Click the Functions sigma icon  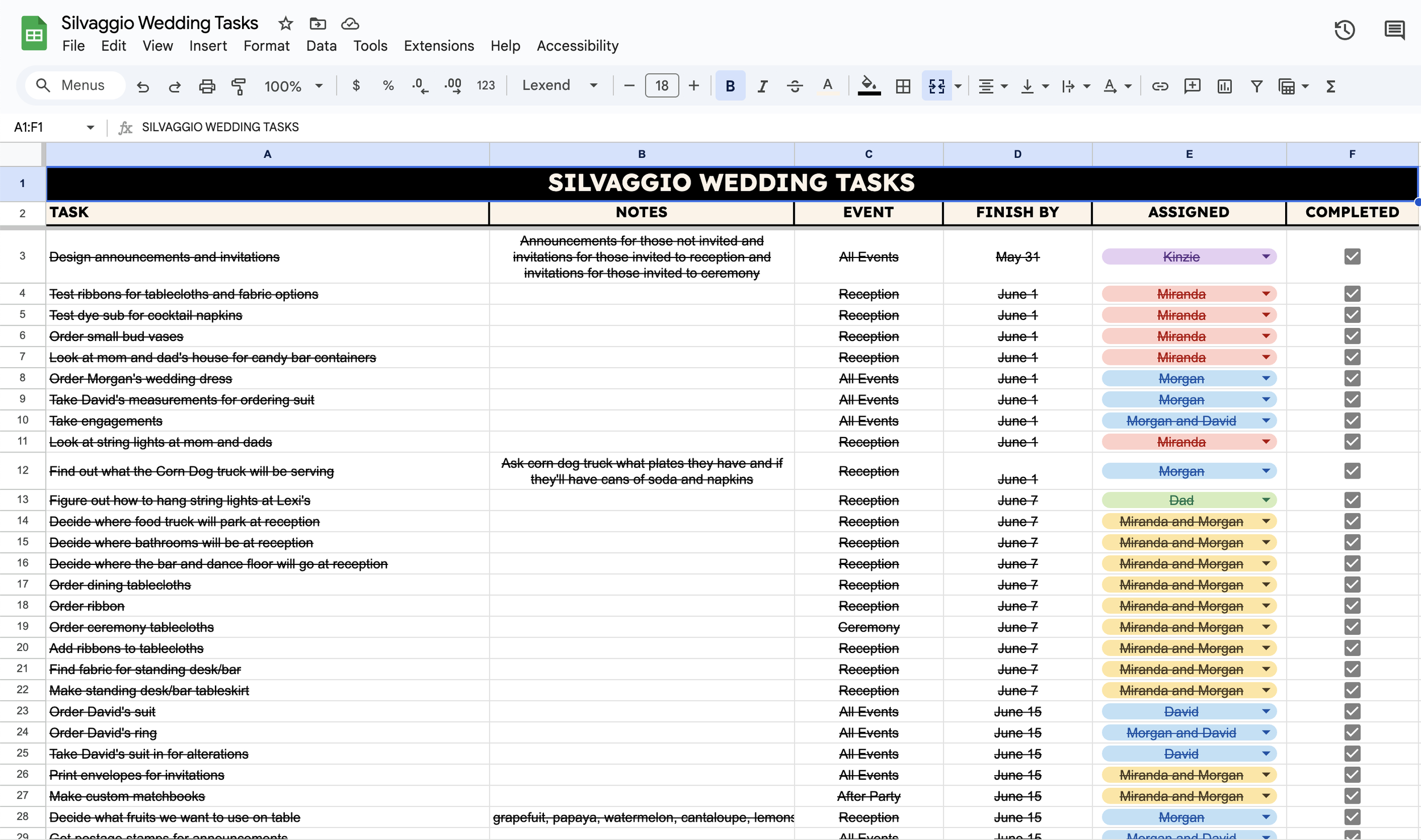[x=1331, y=86]
